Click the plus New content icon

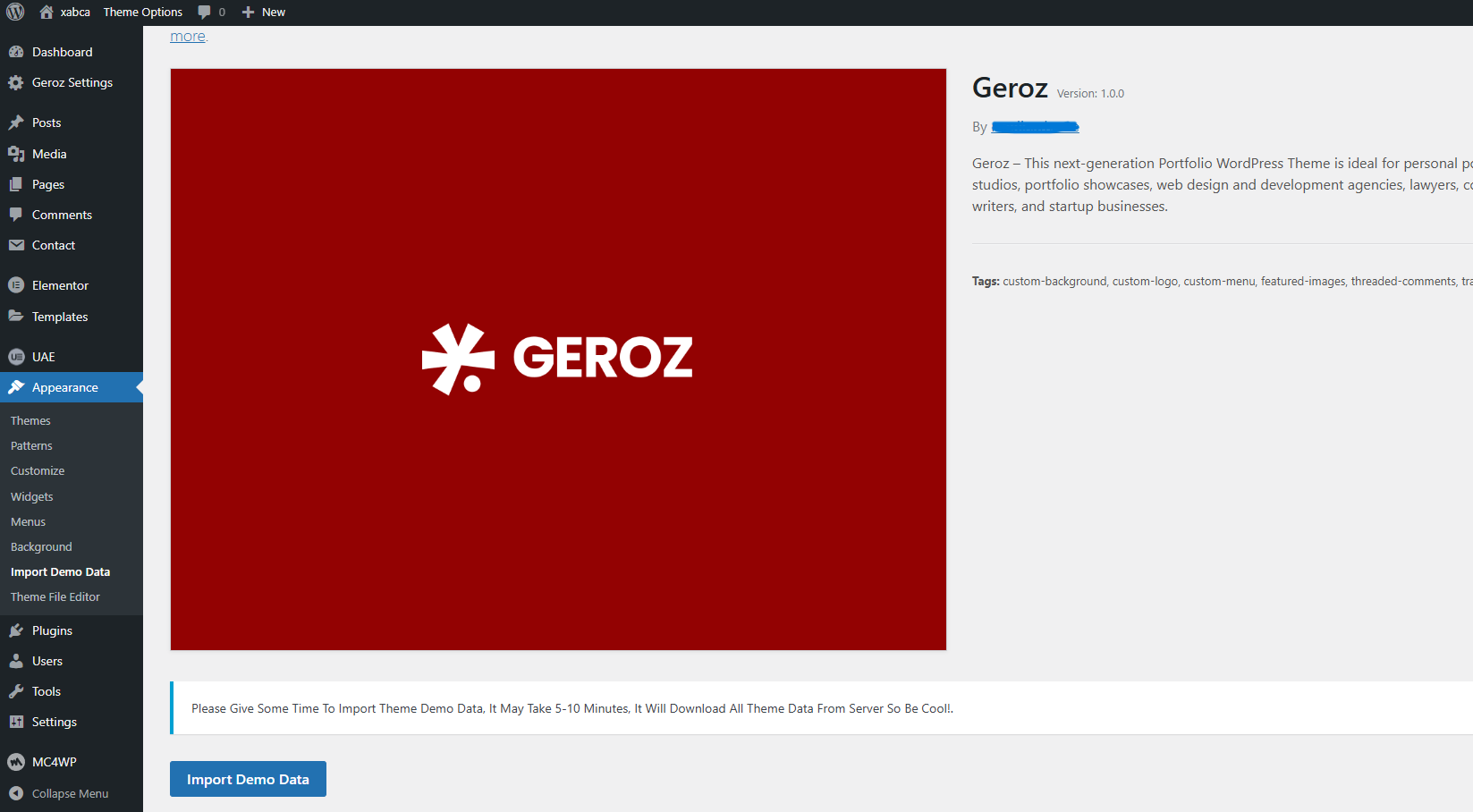(249, 13)
